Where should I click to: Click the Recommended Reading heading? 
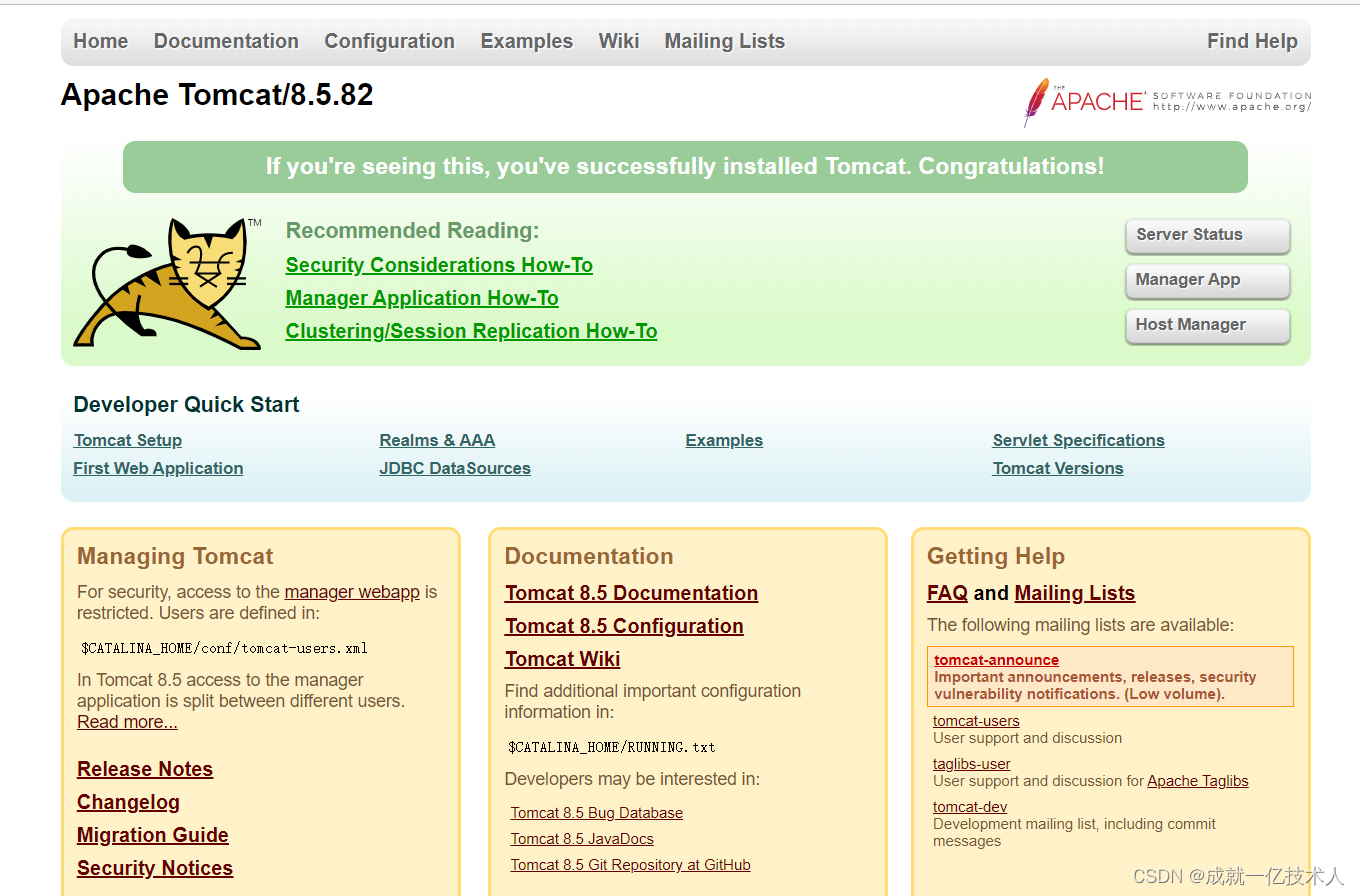(412, 231)
